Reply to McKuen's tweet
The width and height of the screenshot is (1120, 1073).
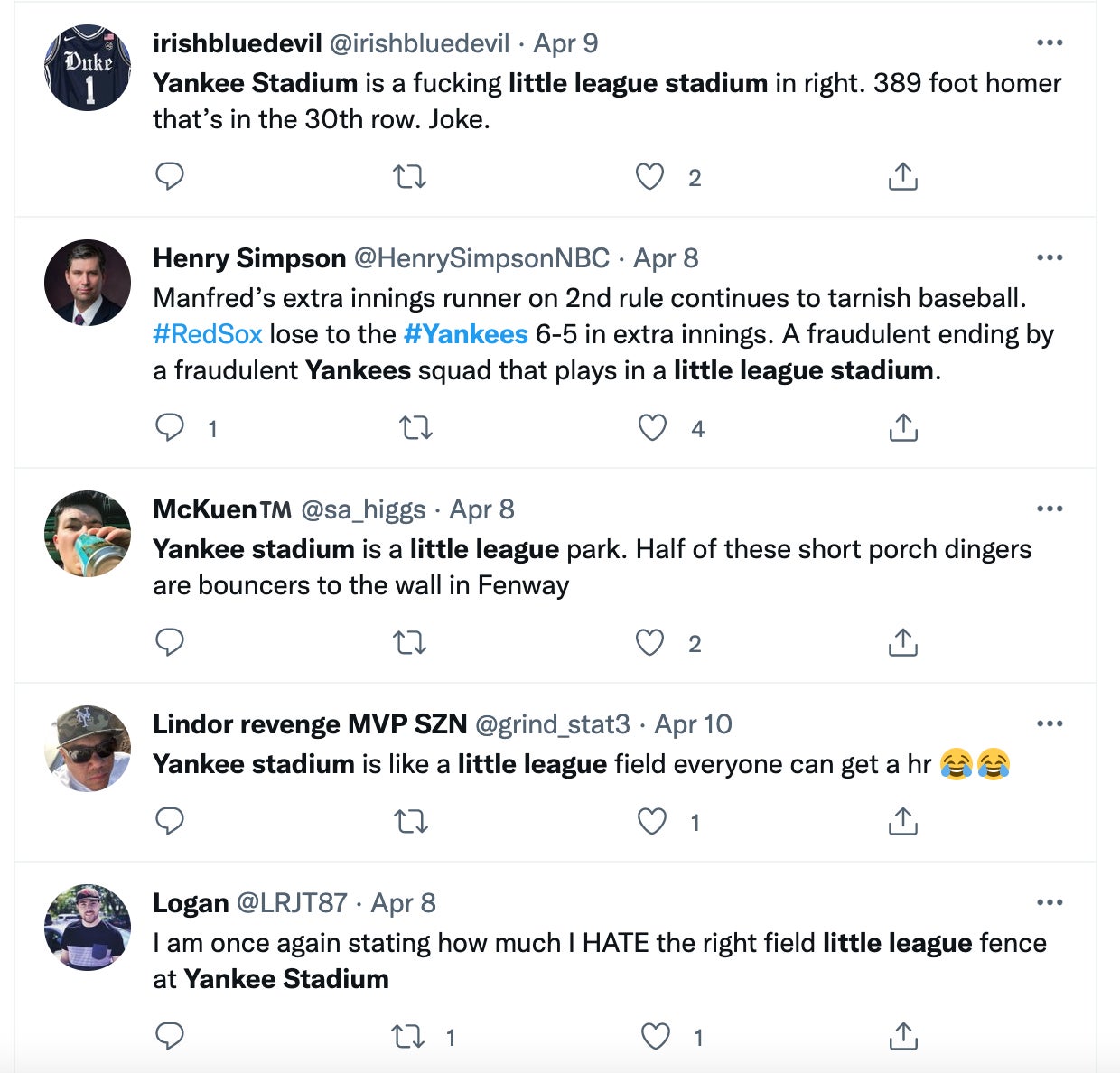pyautogui.click(x=170, y=642)
